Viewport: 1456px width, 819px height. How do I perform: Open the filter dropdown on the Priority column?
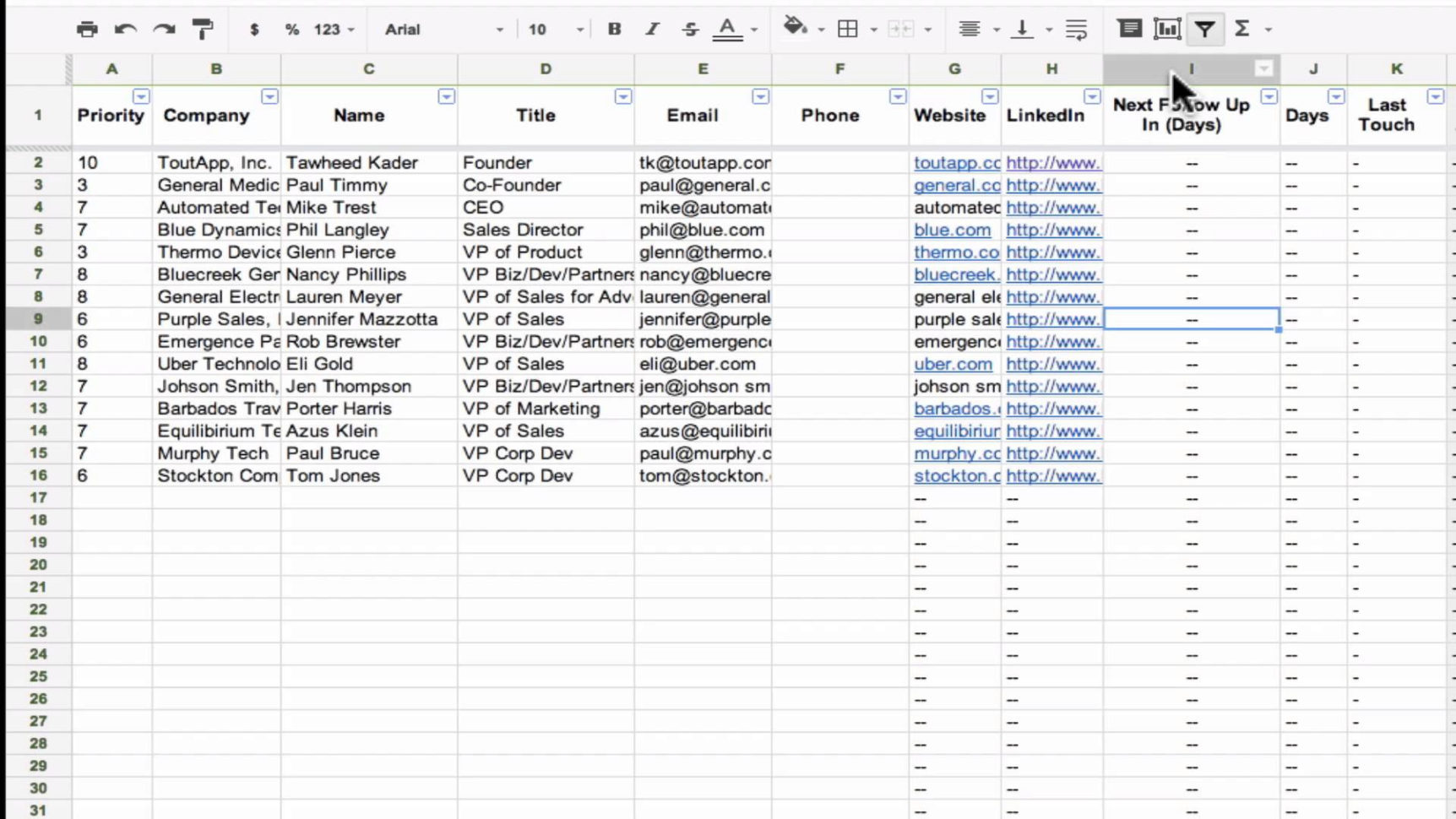click(x=141, y=96)
